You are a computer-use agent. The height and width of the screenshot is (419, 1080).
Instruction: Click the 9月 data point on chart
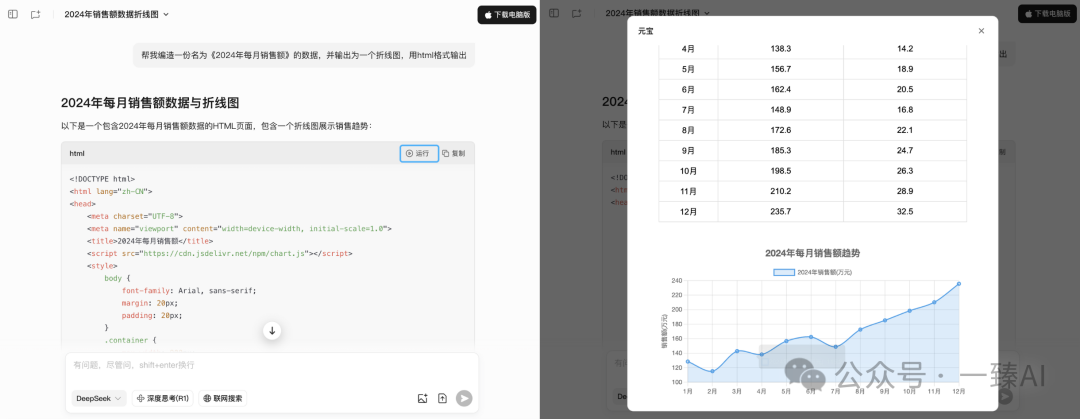point(885,320)
